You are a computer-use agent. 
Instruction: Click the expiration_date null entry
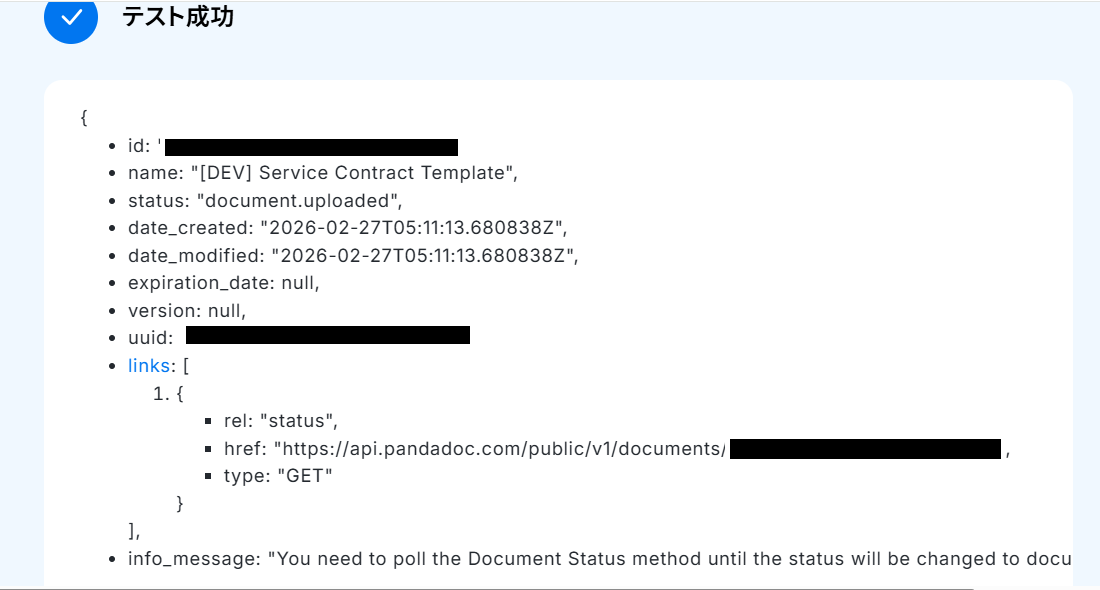[x=223, y=283]
